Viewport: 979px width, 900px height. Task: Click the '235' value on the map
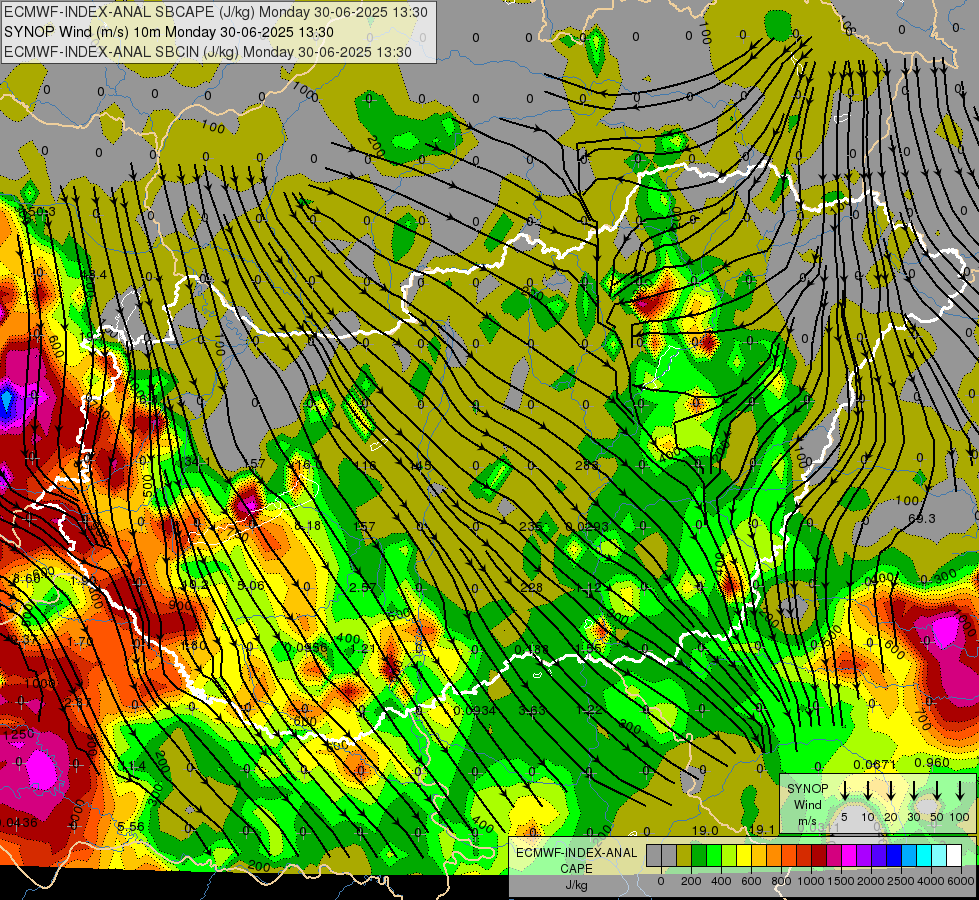coord(530,527)
